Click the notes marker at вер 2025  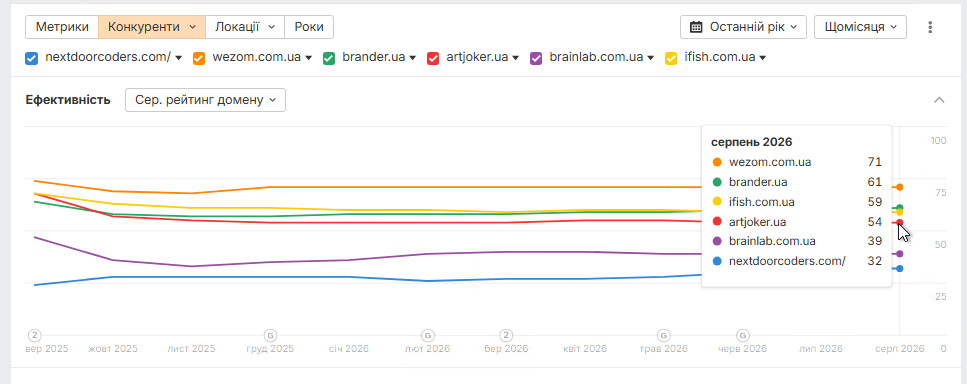[x=35, y=335]
